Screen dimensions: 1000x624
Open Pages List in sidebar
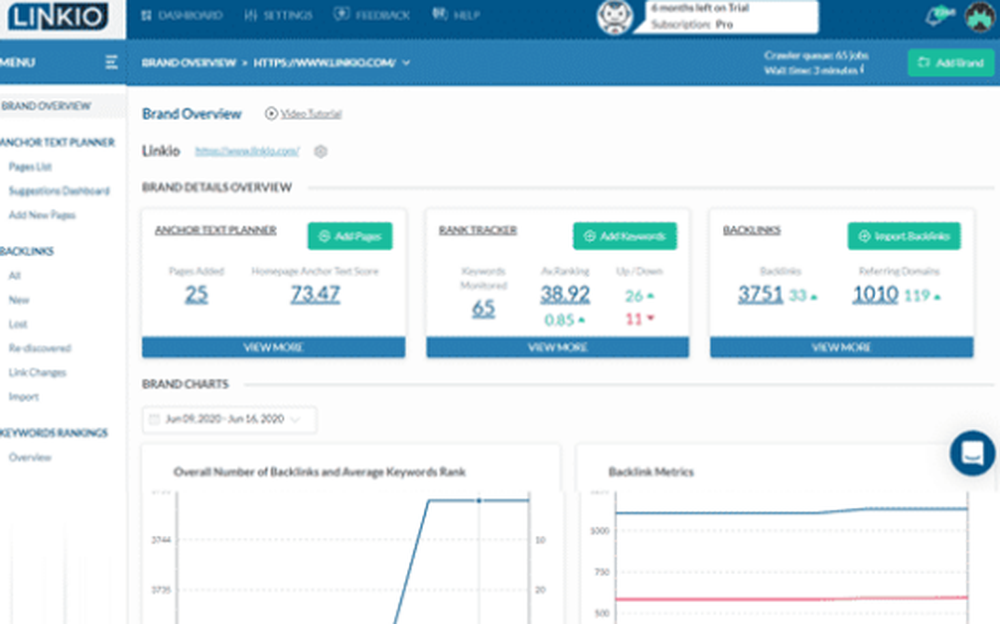point(30,167)
